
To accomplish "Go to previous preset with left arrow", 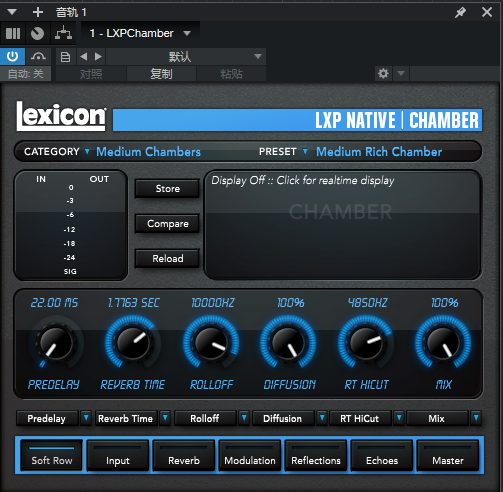I will 83,57.
